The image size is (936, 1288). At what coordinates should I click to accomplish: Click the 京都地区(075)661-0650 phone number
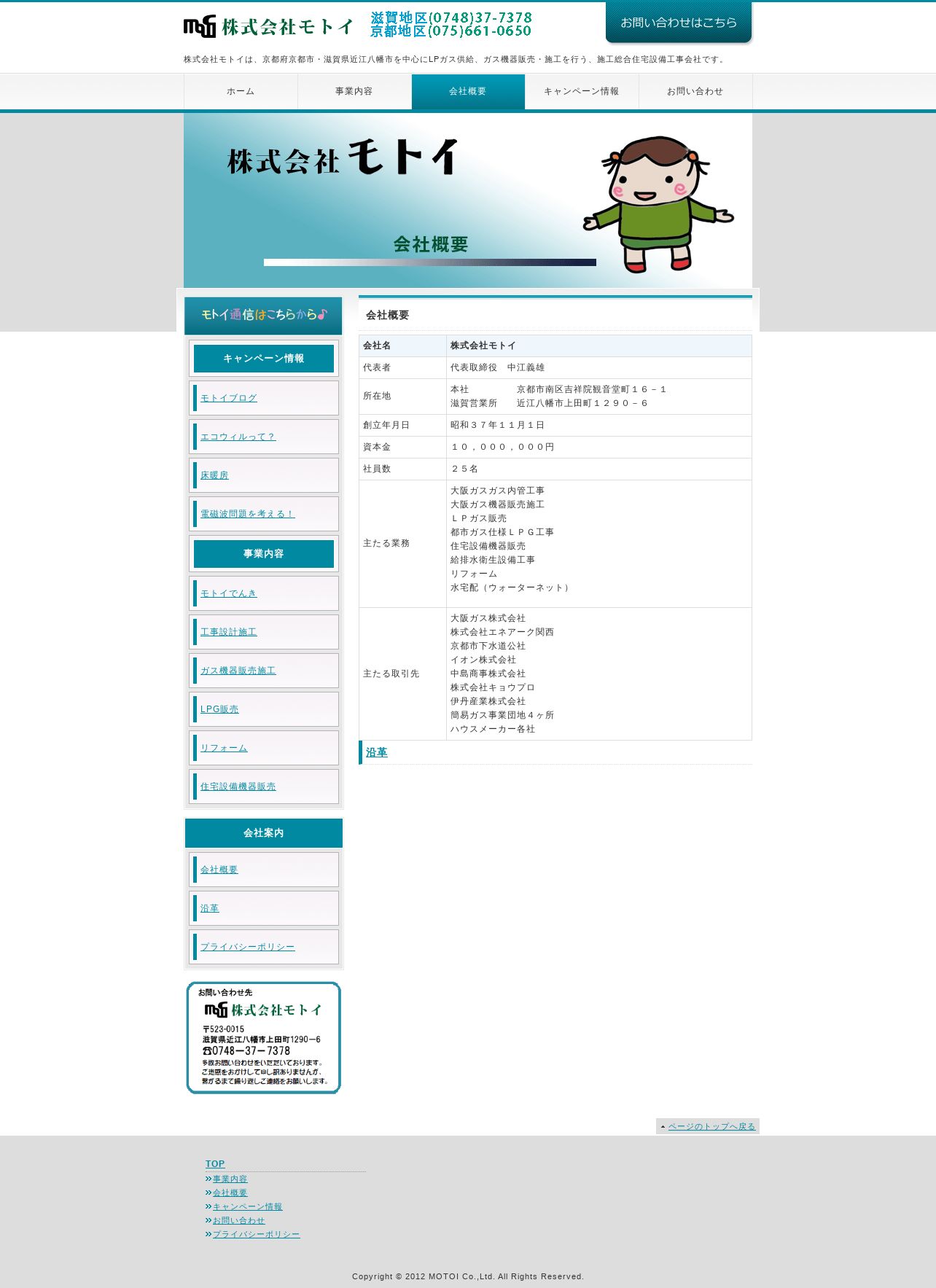click(451, 31)
